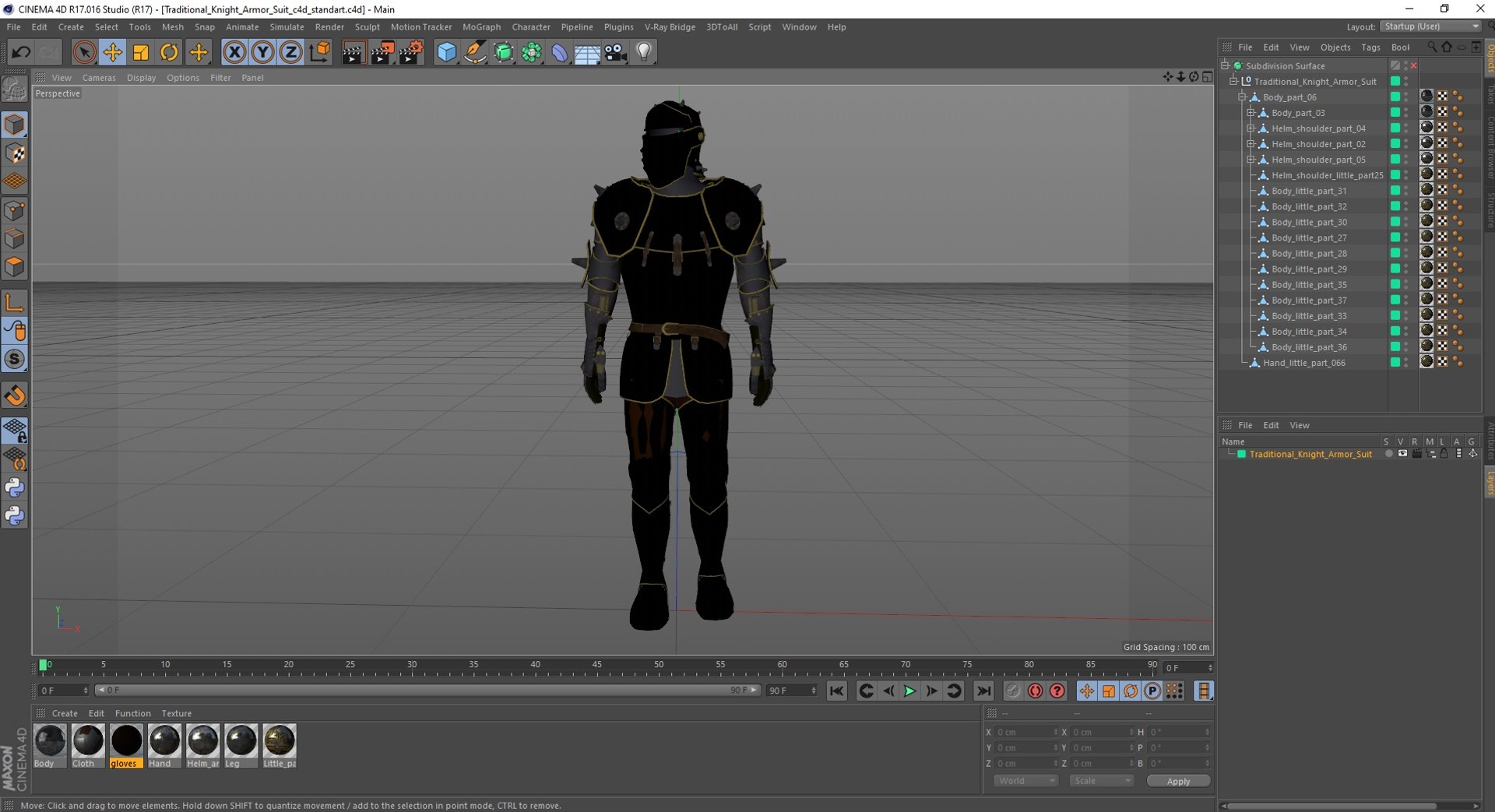The height and width of the screenshot is (812, 1495).
Task: Go to end of animation
Action: click(984, 691)
